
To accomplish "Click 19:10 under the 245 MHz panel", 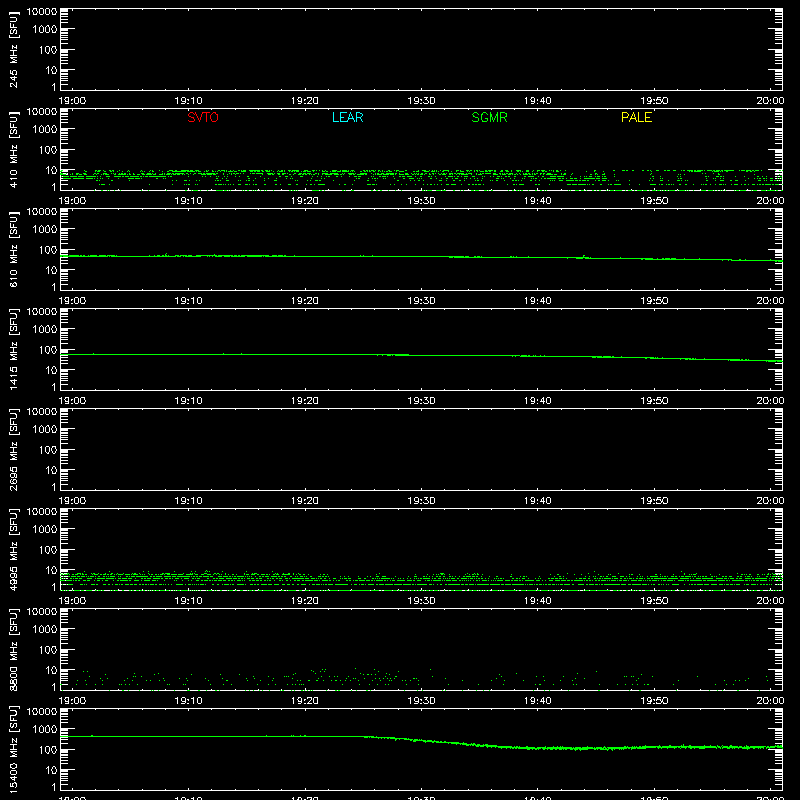I will point(188,101).
